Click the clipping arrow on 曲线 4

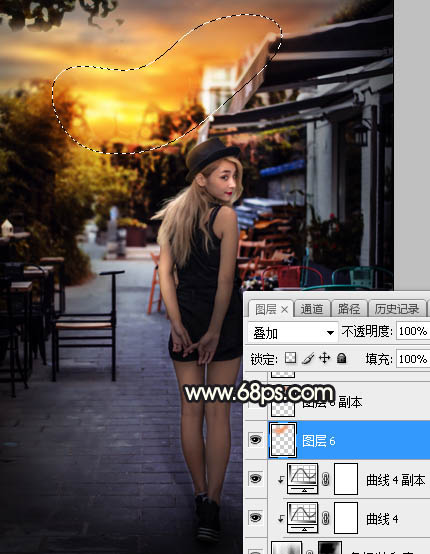point(281,518)
